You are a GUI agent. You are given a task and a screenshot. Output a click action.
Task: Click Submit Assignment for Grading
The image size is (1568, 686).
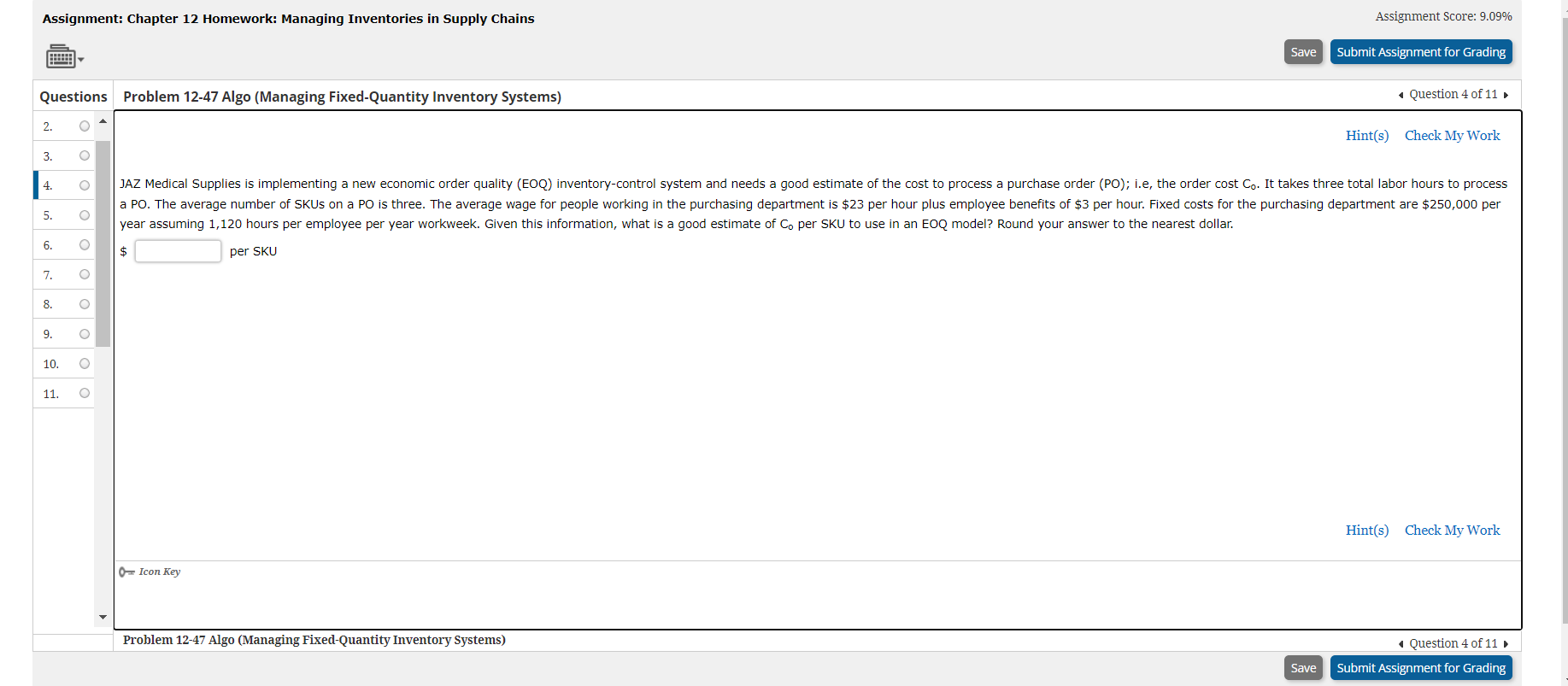1421,51
